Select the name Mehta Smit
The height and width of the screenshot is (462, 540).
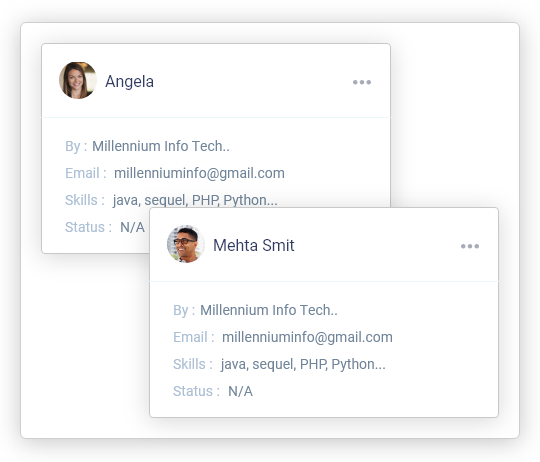click(x=254, y=245)
